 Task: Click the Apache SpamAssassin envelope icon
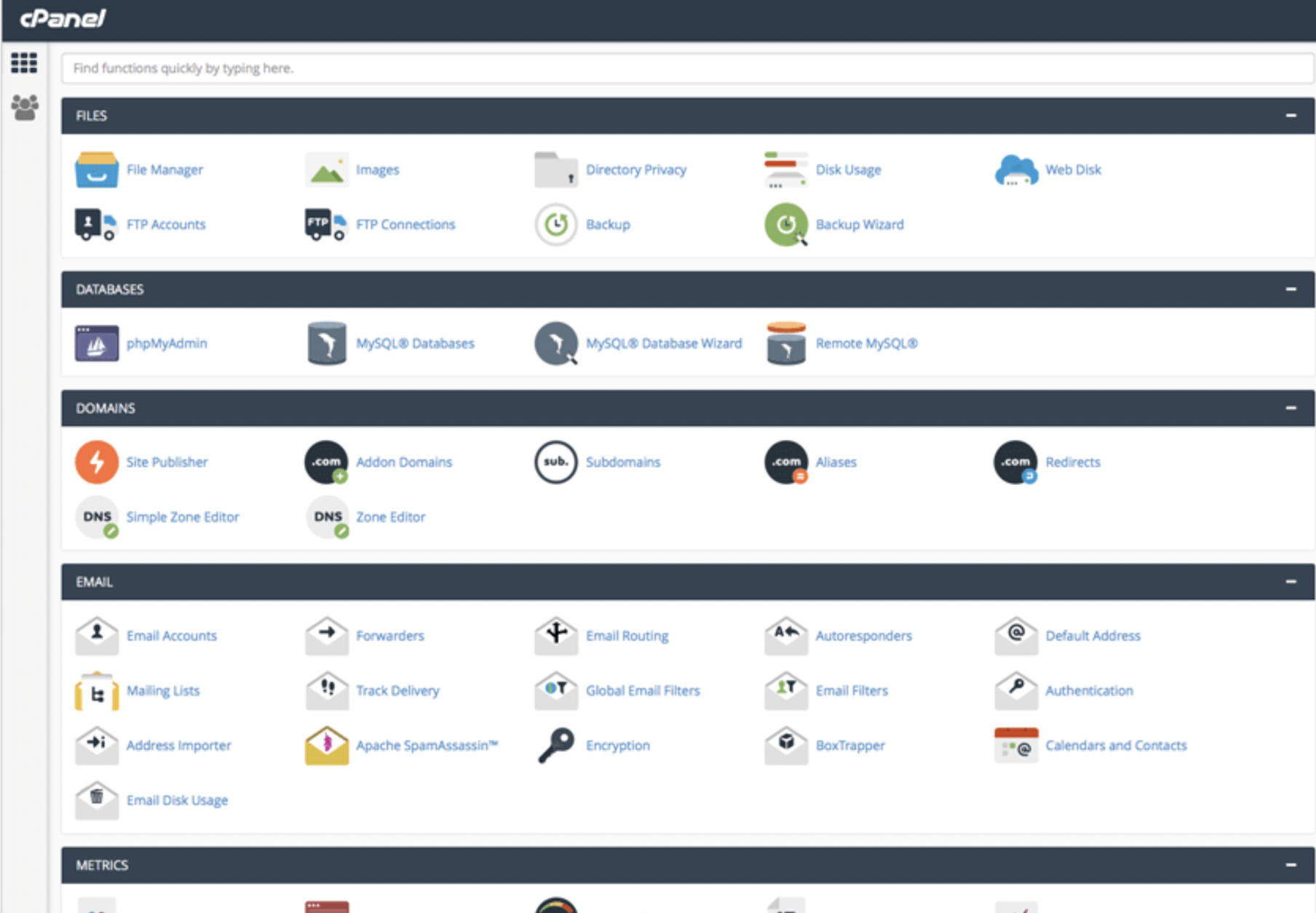pyautogui.click(x=326, y=745)
